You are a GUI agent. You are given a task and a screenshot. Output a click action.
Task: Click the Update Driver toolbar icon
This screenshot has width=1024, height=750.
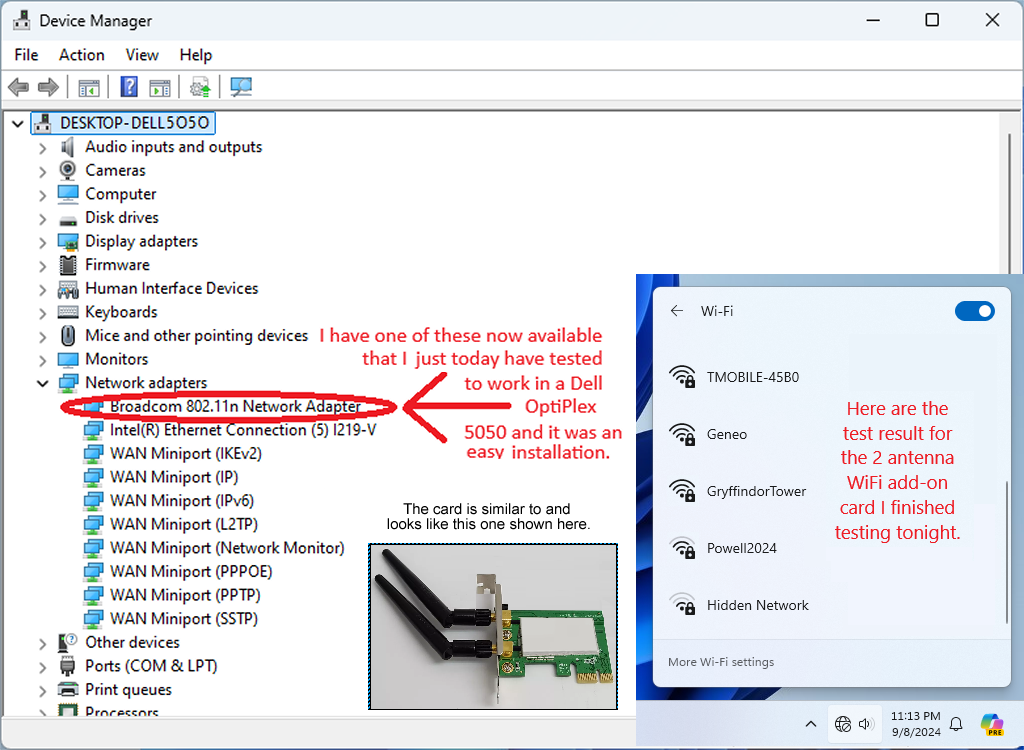tap(200, 87)
